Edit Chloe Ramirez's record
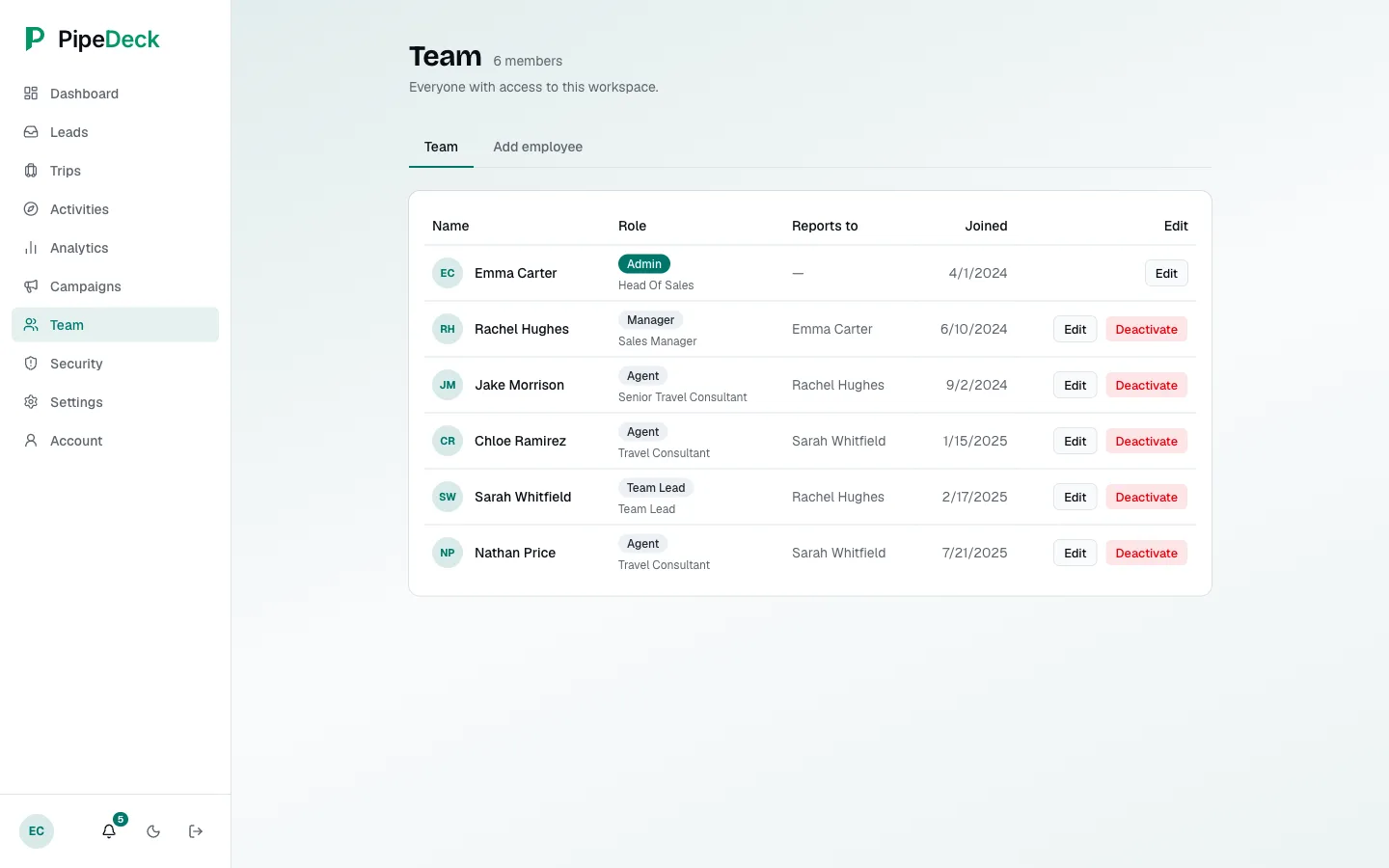 click(x=1075, y=441)
